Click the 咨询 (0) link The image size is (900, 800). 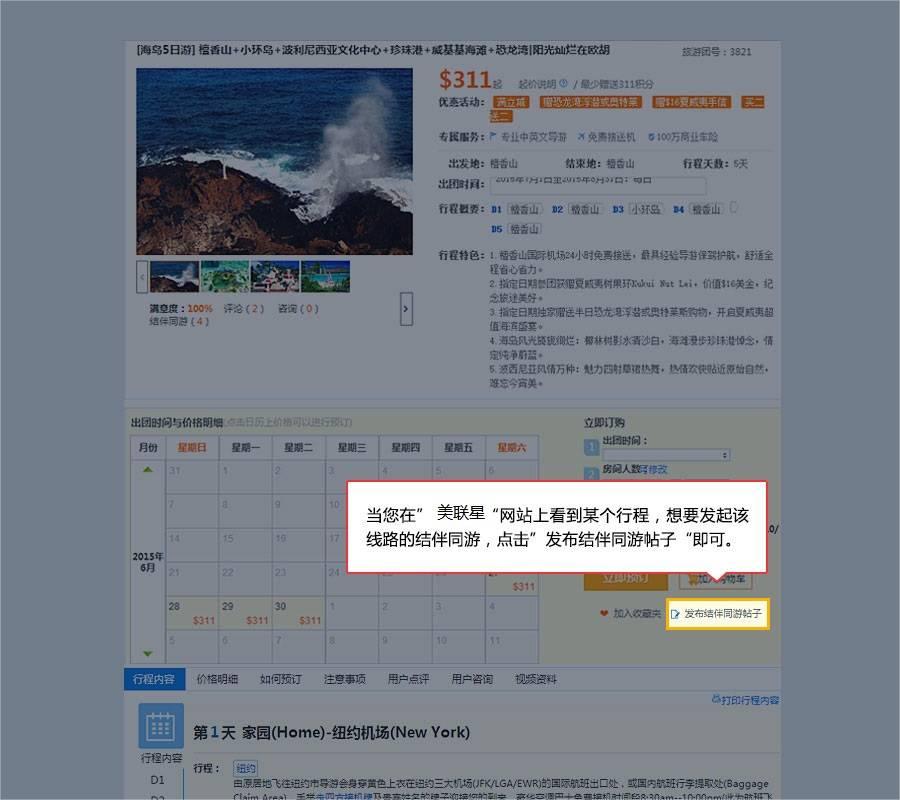click(298, 309)
